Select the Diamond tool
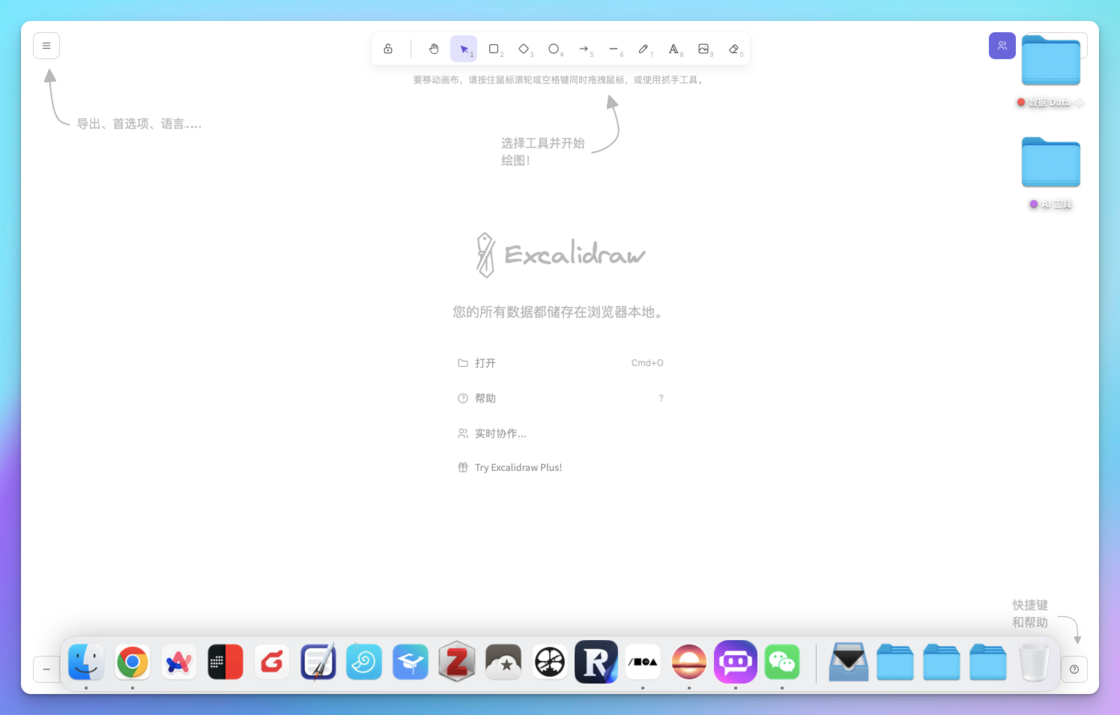This screenshot has width=1120, height=715. [x=523, y=48]
